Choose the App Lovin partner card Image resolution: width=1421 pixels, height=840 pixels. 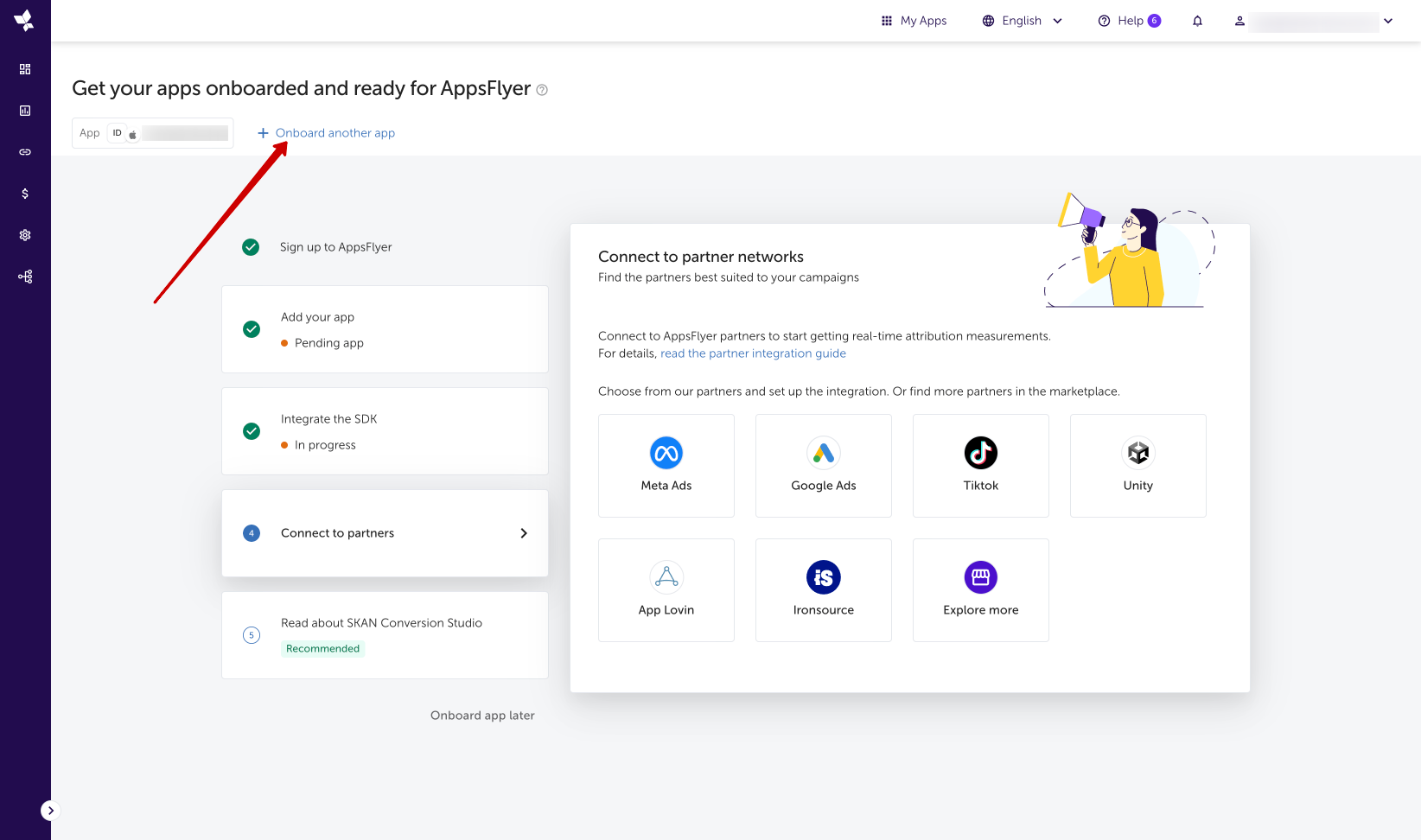[666, 590]
